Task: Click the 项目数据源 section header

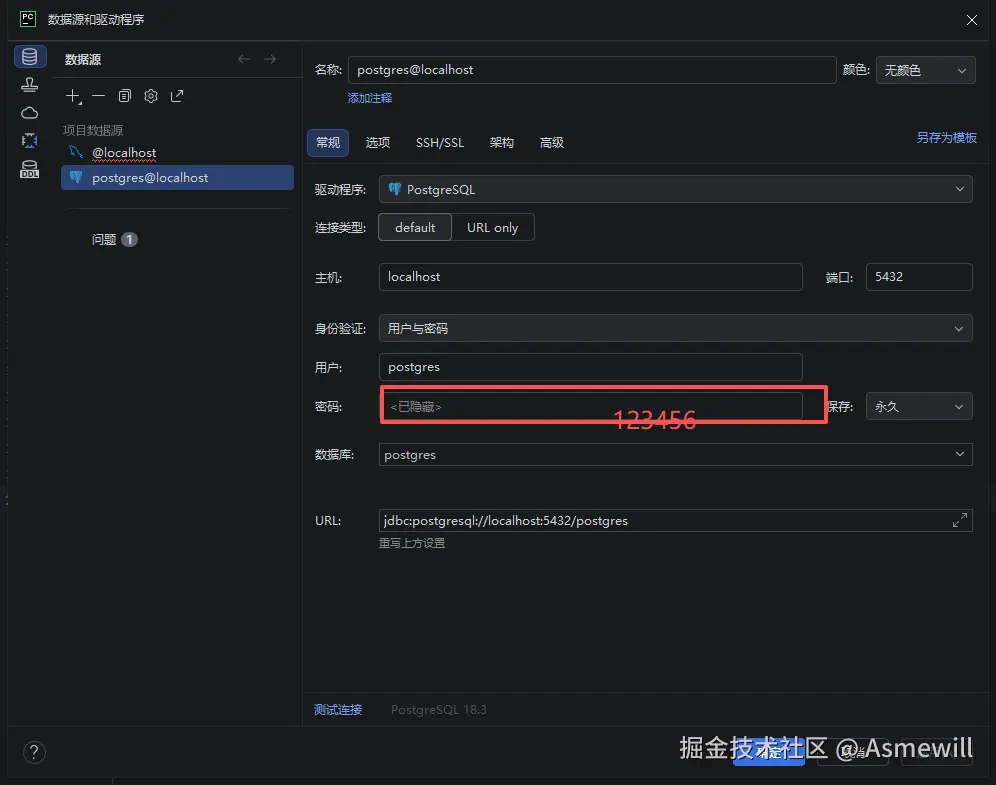Action: point(93,130)
